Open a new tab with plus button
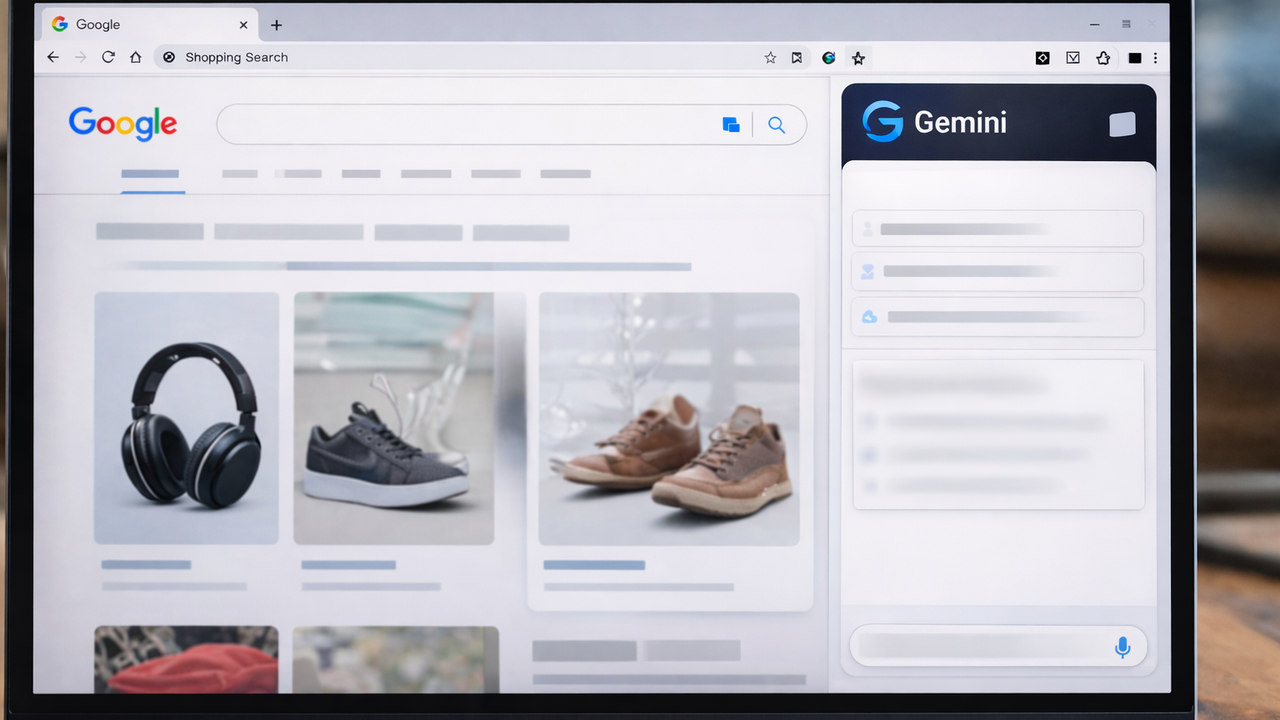Screen dimensions: 1280x720 click(x=277, y=25)
